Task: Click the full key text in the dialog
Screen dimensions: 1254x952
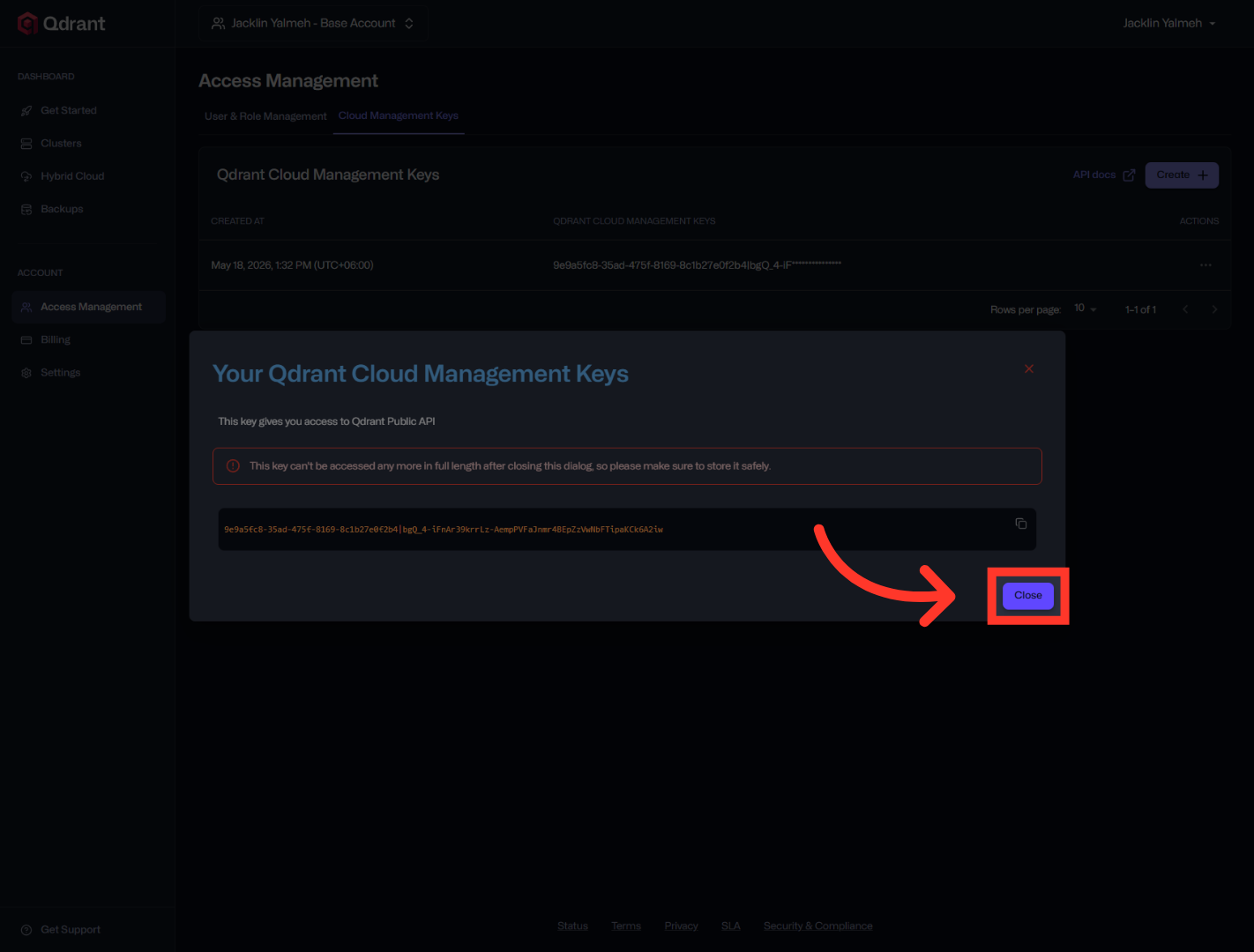Action: click(x=444, y=530)
